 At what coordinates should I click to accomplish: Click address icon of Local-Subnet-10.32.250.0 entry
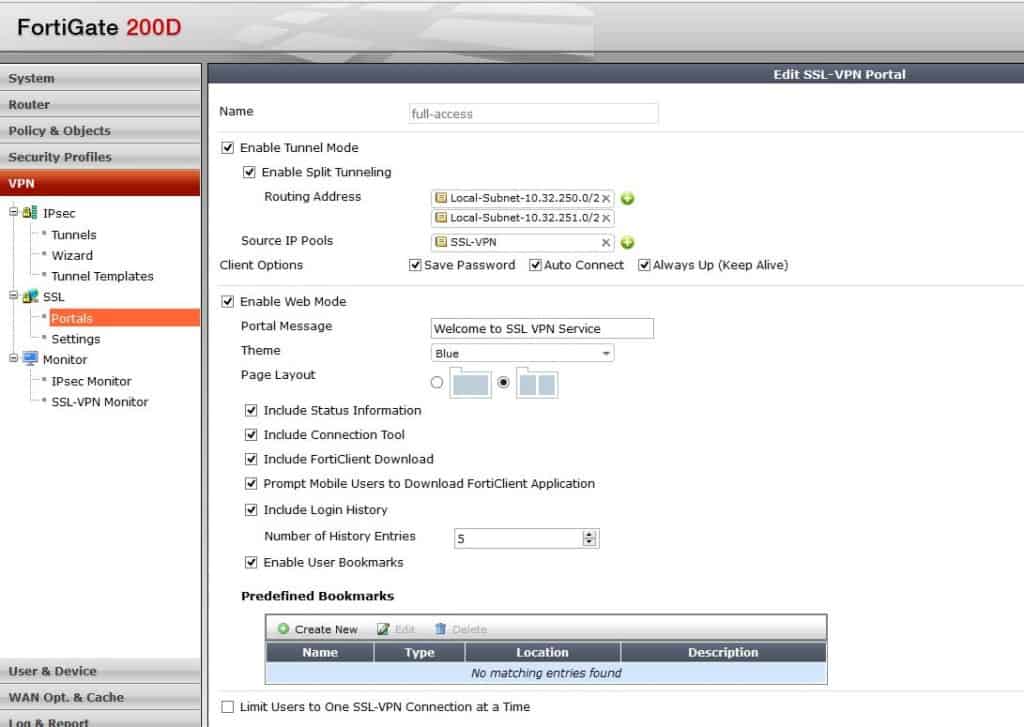[441, 197]
